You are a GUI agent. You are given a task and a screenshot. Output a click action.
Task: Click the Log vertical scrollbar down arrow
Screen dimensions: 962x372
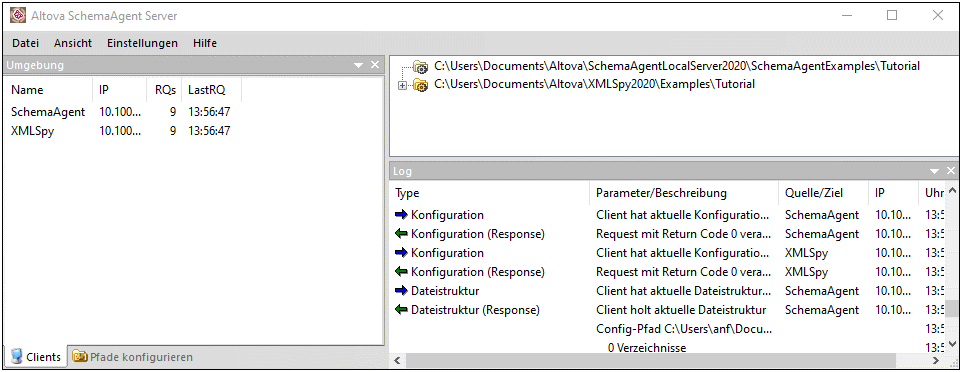pos(952,344)
